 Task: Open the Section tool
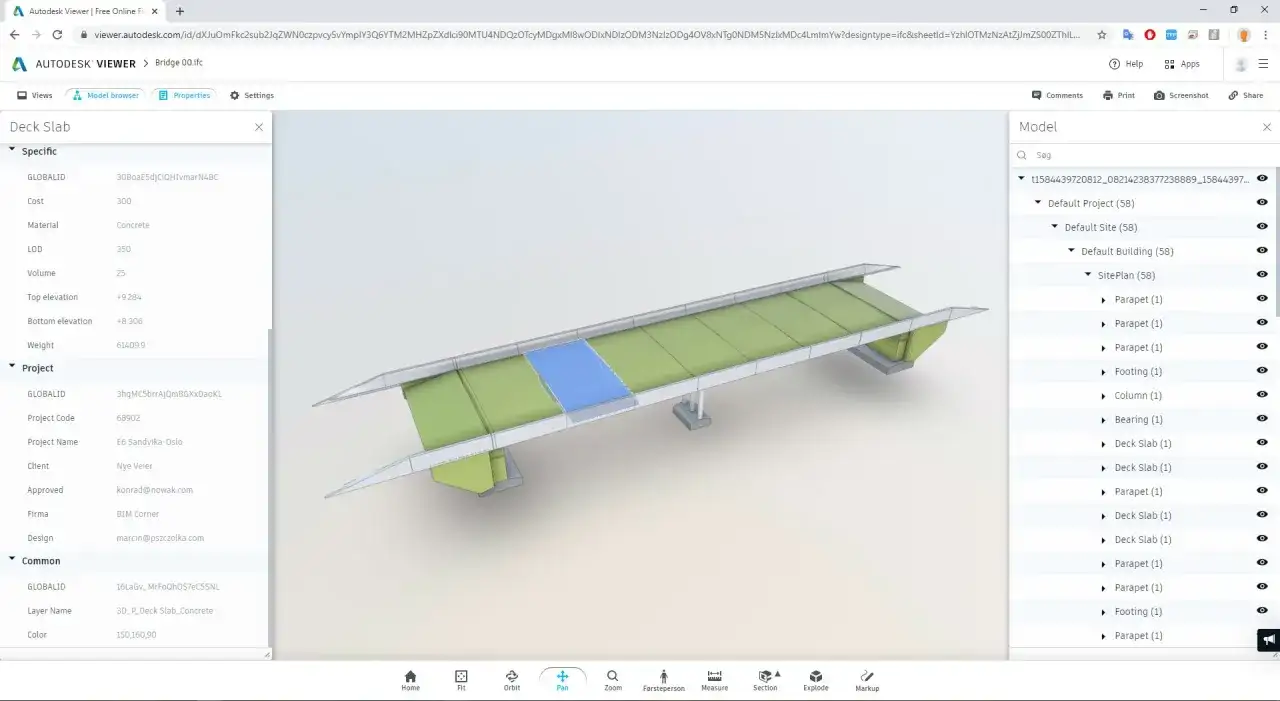766,680
